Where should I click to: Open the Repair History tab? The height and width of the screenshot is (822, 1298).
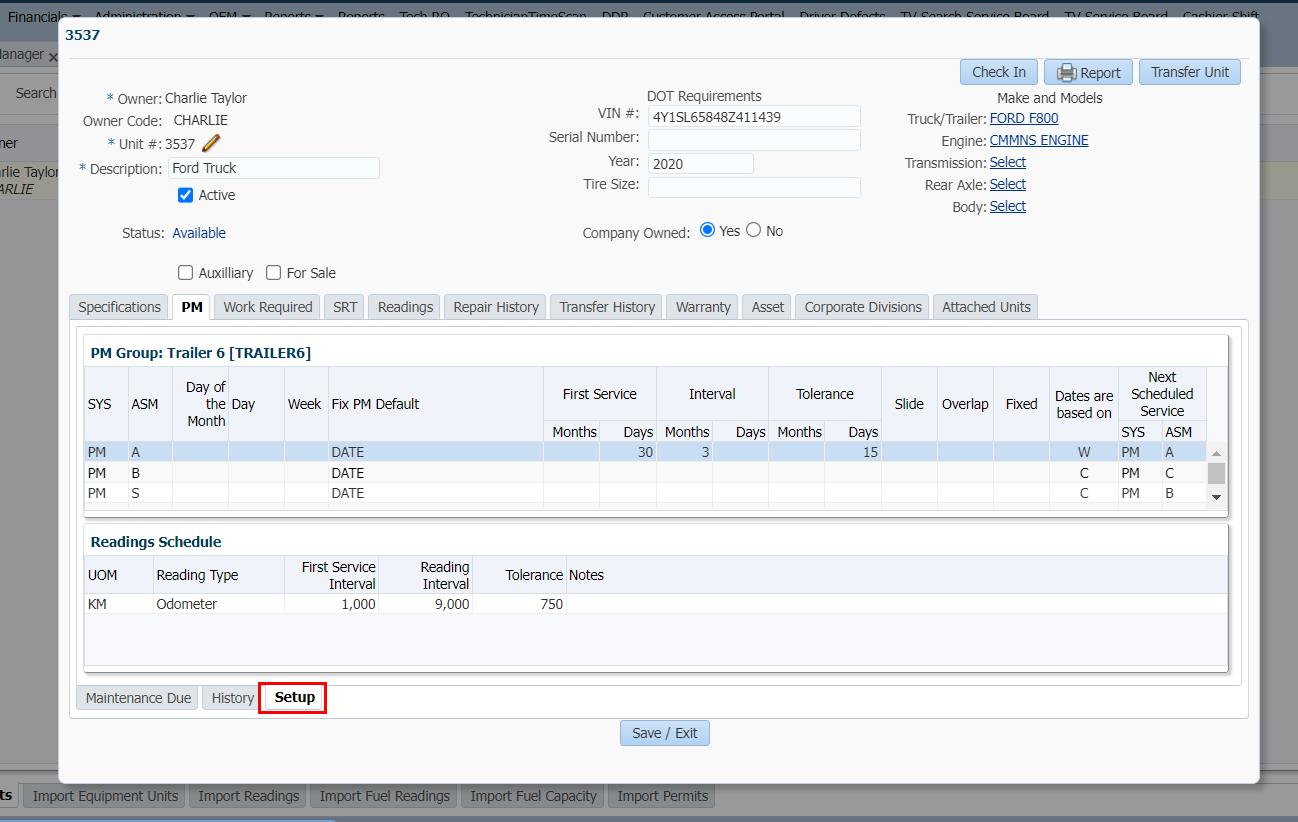pyautogui.click(x=496, y=307)
